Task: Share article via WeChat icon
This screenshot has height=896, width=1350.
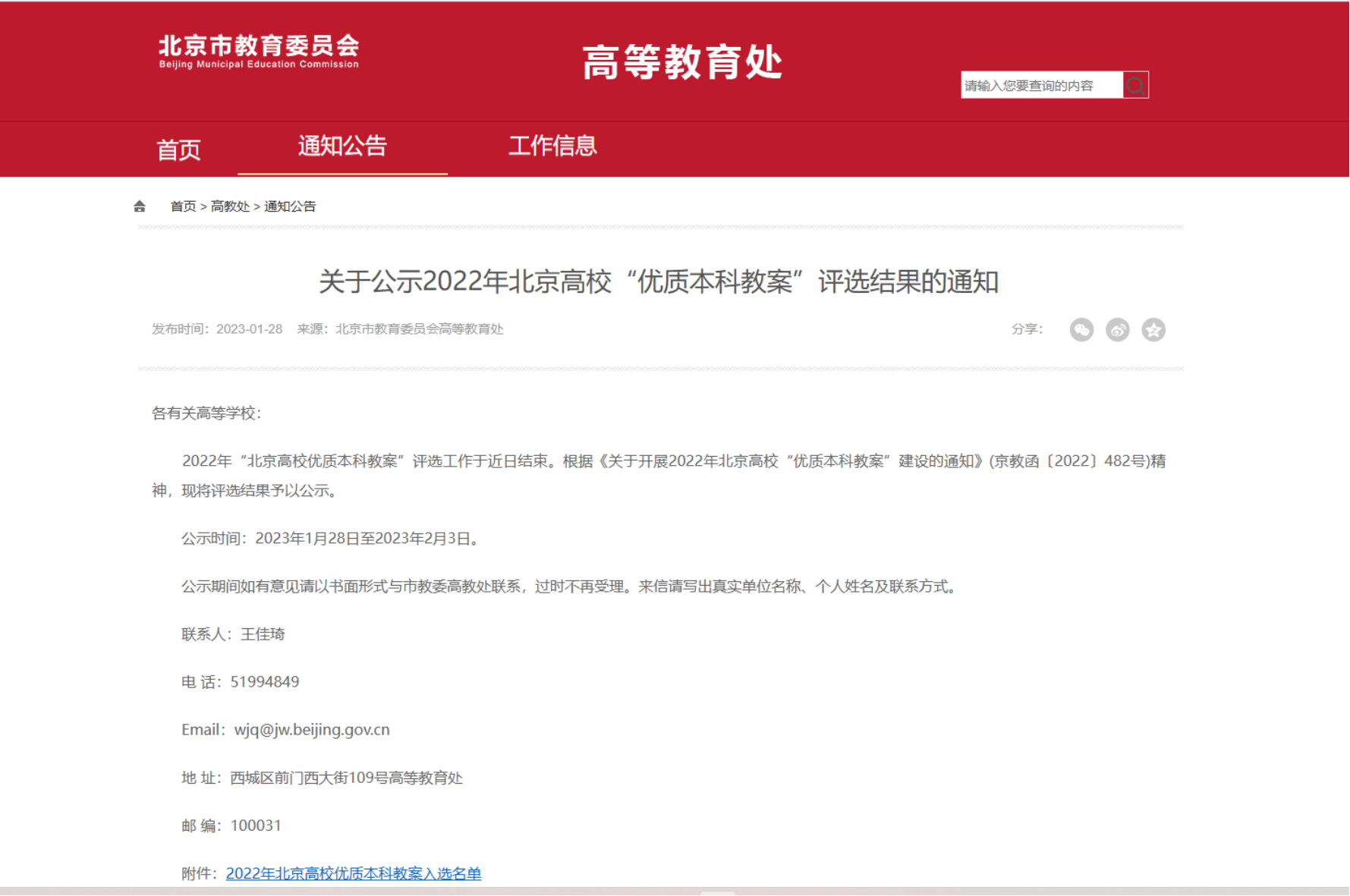Action: [1081, 330]
